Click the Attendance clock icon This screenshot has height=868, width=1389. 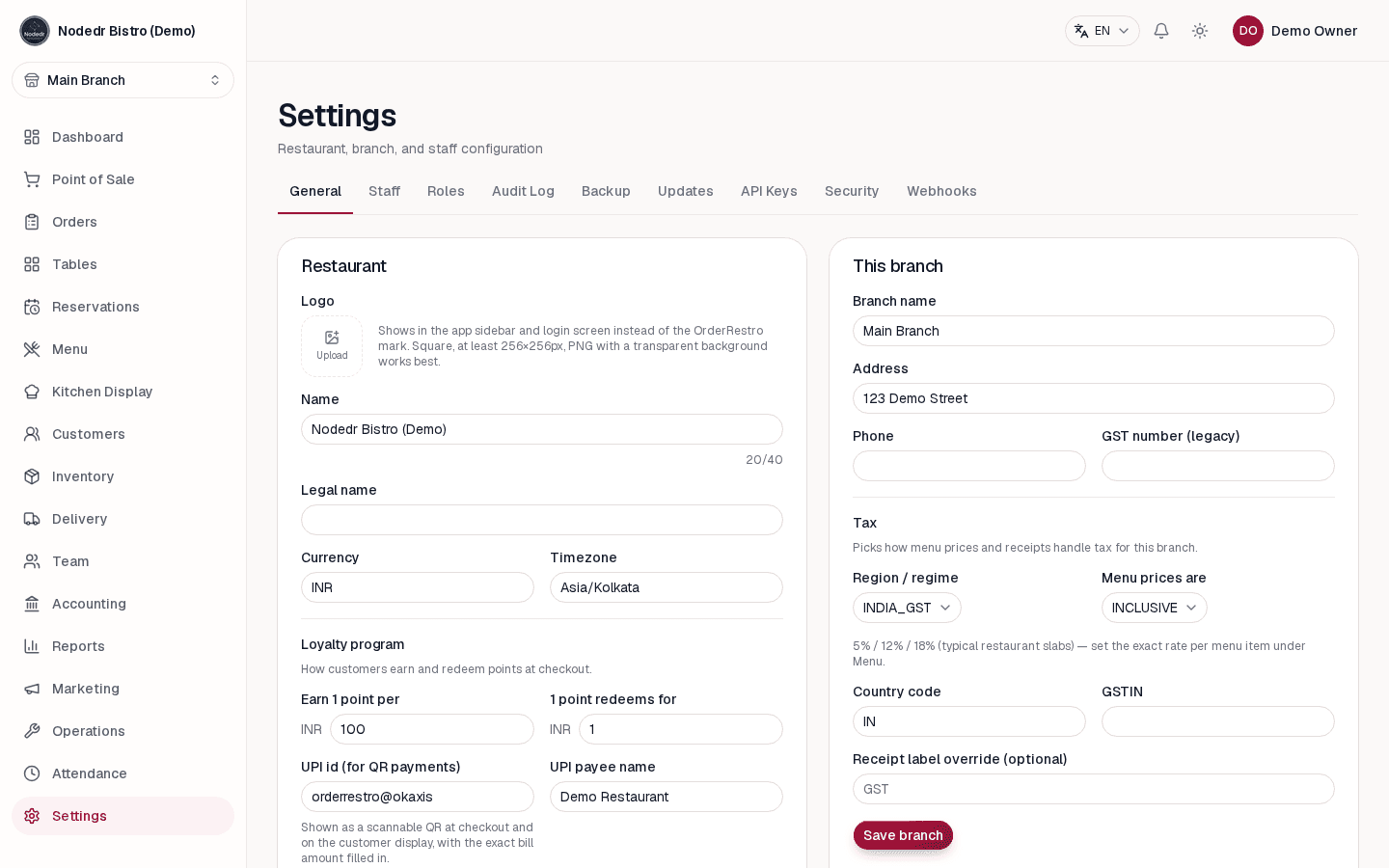[x=32, y=773]
